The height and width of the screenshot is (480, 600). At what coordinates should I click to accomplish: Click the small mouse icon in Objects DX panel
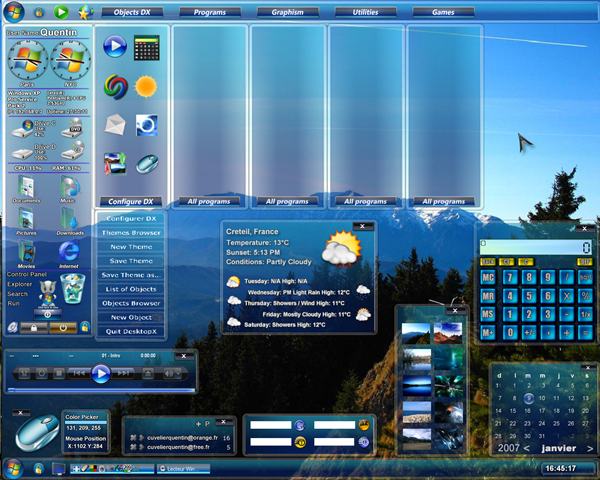tap(147, 164)
